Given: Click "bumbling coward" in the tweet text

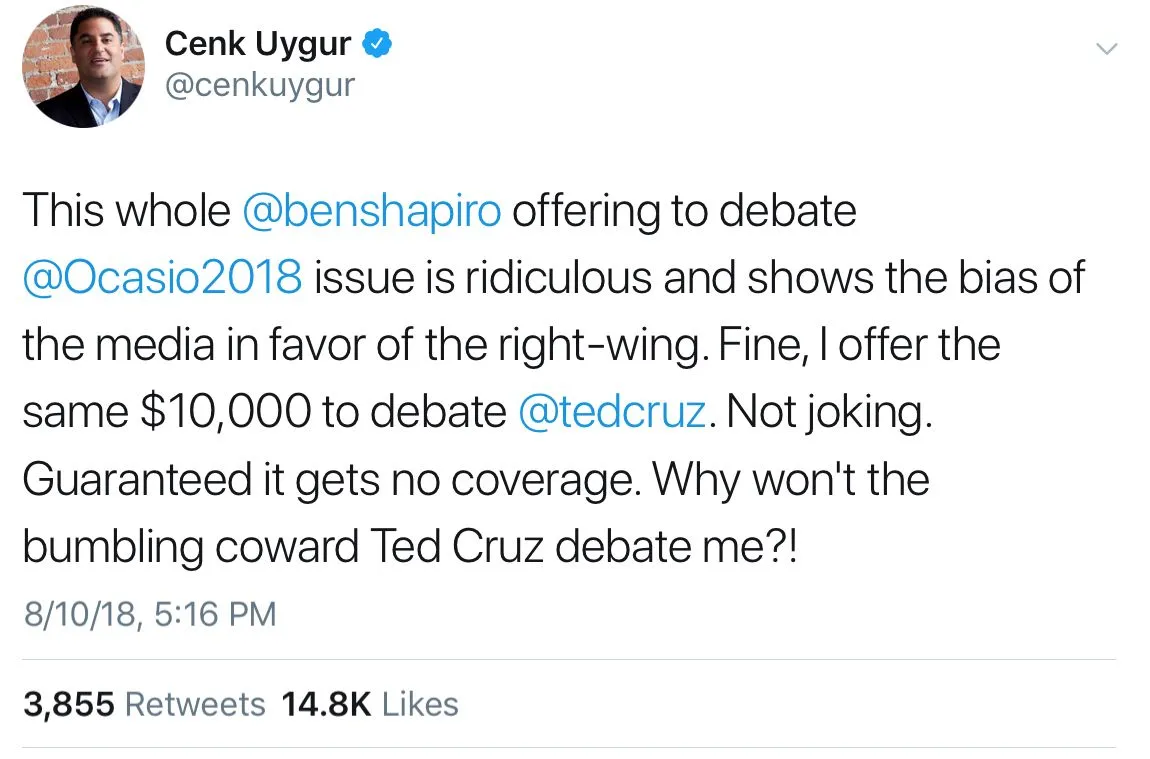Looking at the screenshot, I should point(190,546).
